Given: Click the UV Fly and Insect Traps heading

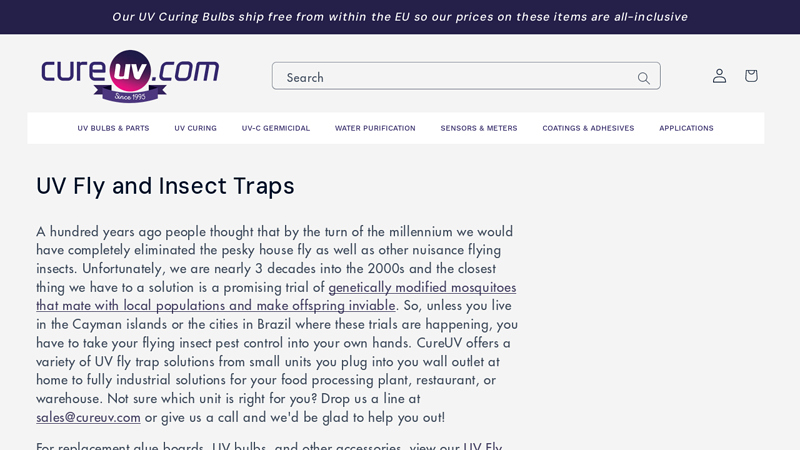Looking at the screenshot, I should click(165, 186).
